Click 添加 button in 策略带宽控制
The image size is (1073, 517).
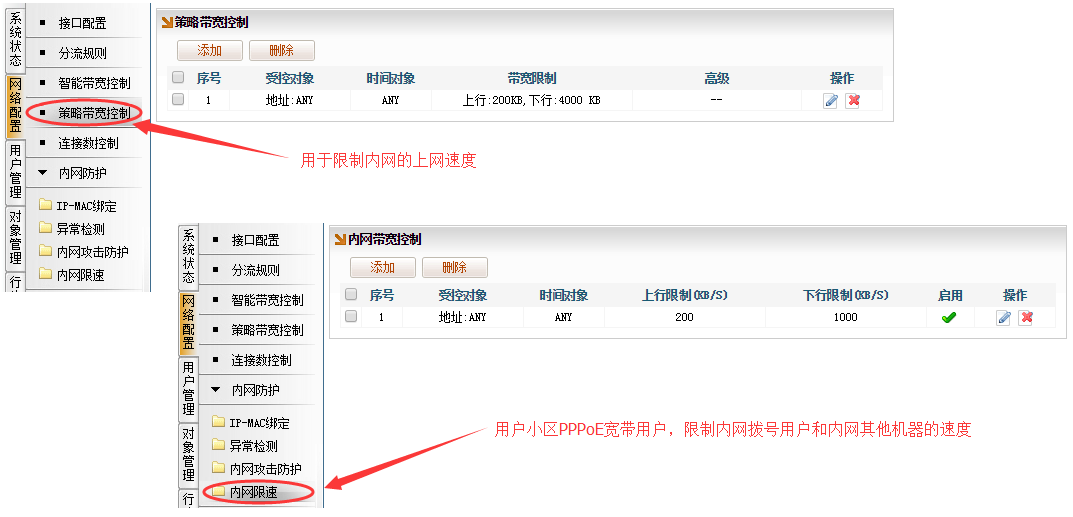point(210,51)
